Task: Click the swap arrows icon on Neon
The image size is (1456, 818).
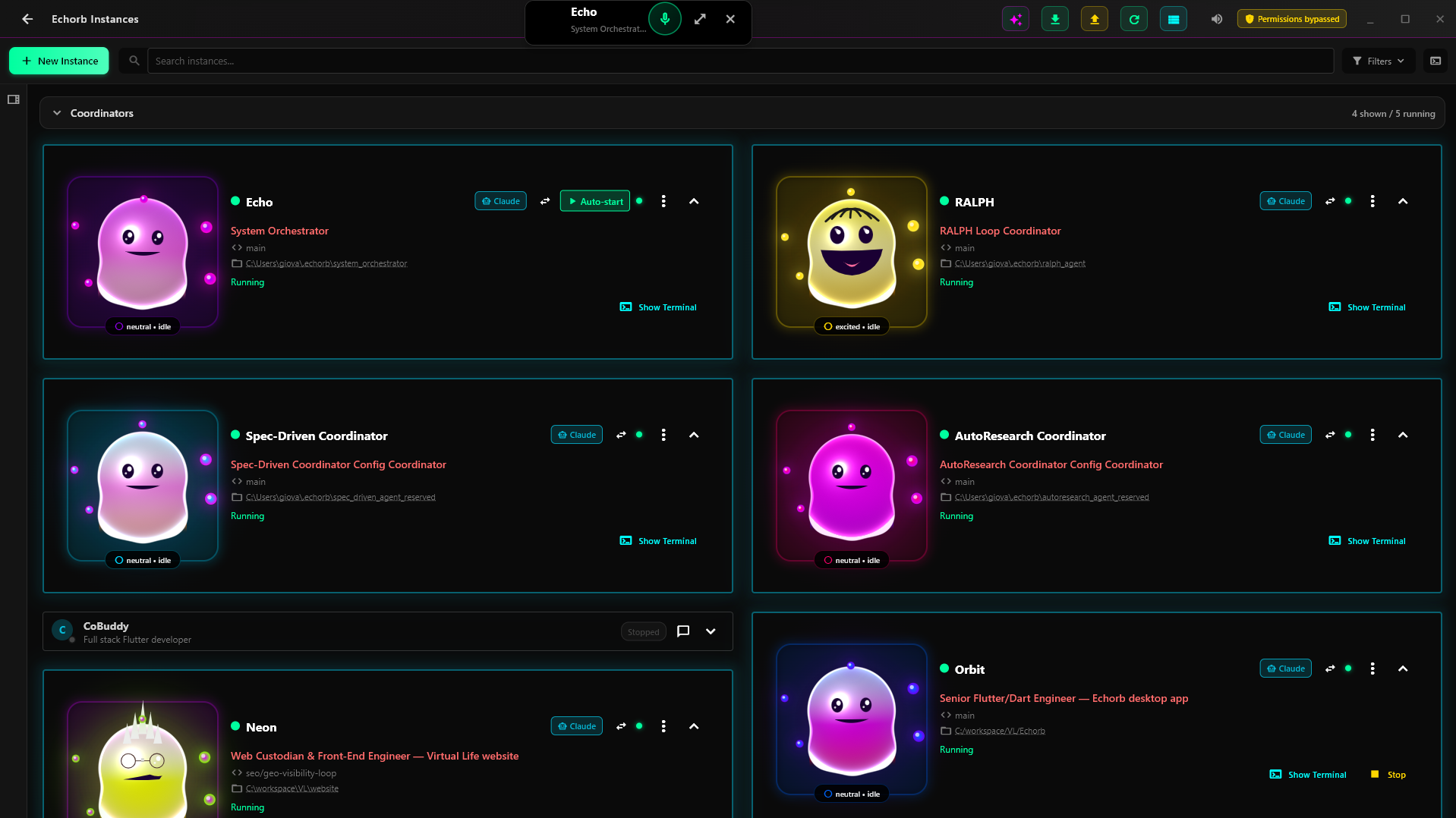Action: [x=621, y=726]
